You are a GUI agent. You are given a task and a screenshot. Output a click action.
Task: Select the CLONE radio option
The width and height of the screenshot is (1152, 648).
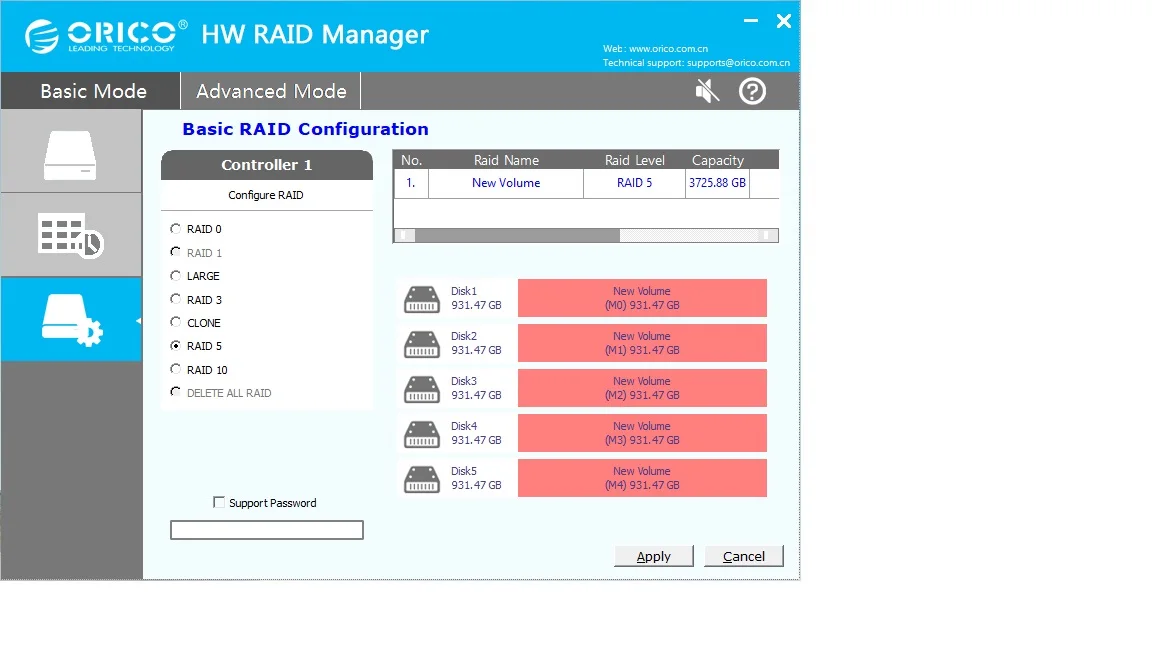pos(176,323)
